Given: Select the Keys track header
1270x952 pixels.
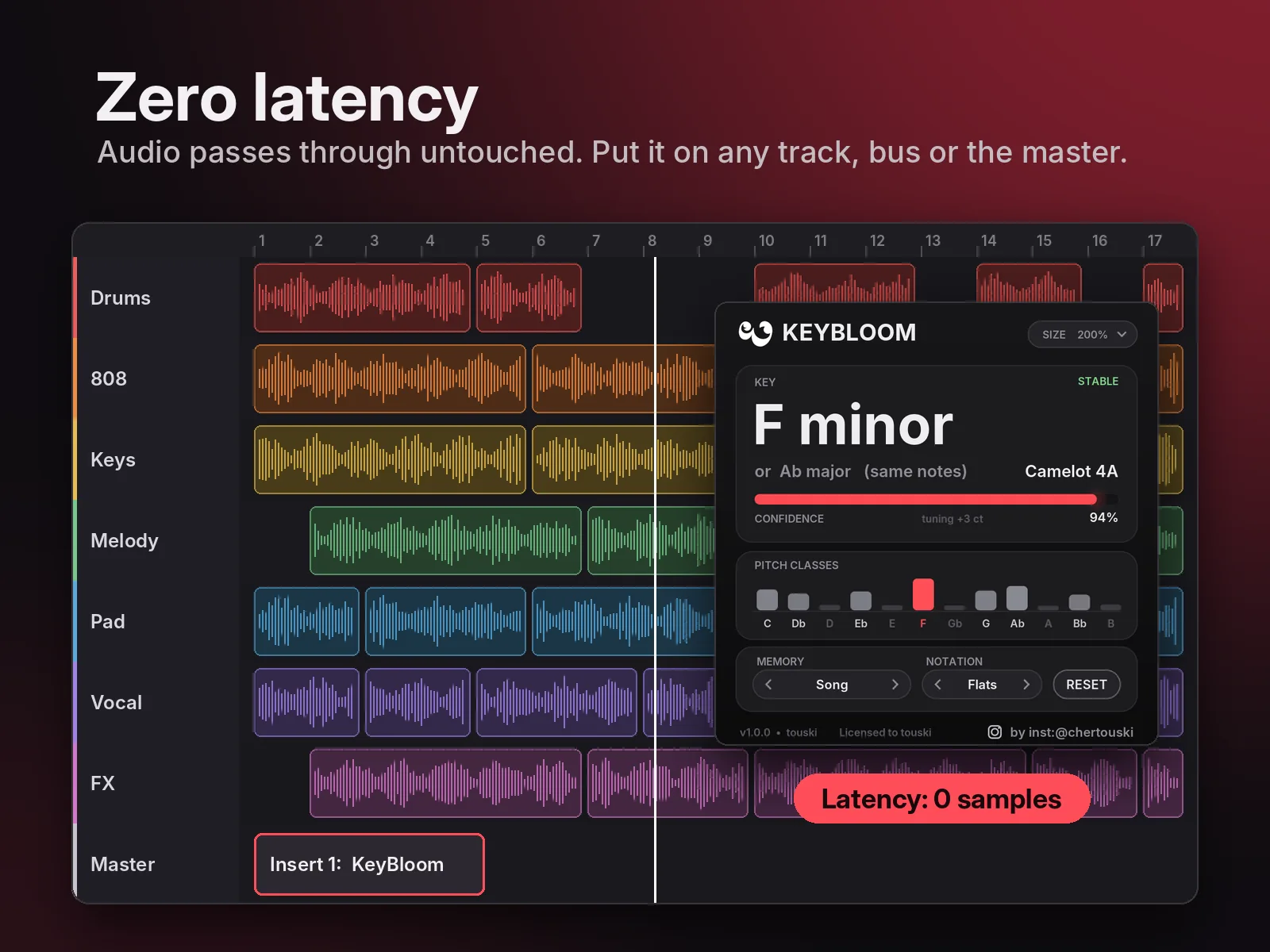Looking at the screenshot, I should [156, 459].
